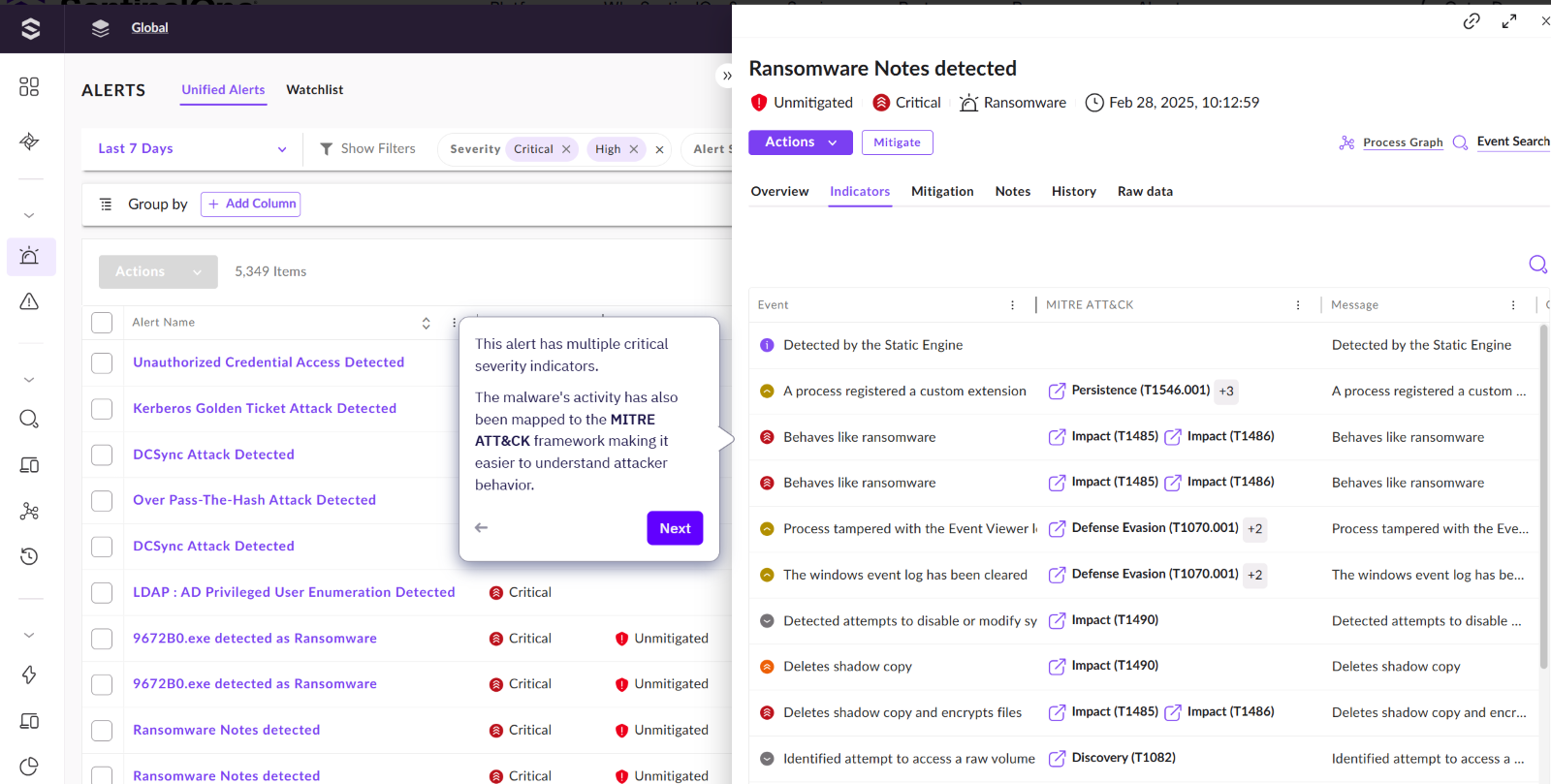Open the dashboard grid icon in sidebar
Viewport: 1551px width, 784px height.
29,87
